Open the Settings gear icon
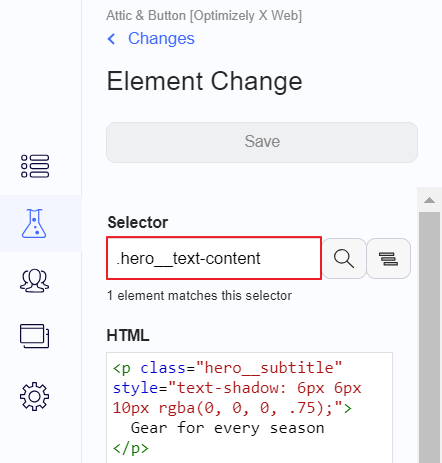 click(x=34, y=396)
